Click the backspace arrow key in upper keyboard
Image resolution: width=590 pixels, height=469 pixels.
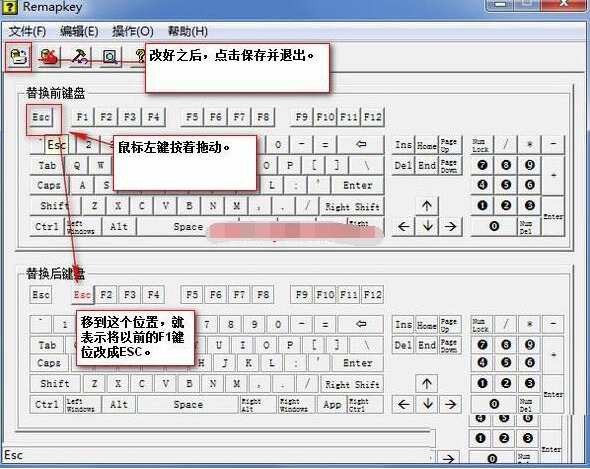361,145
